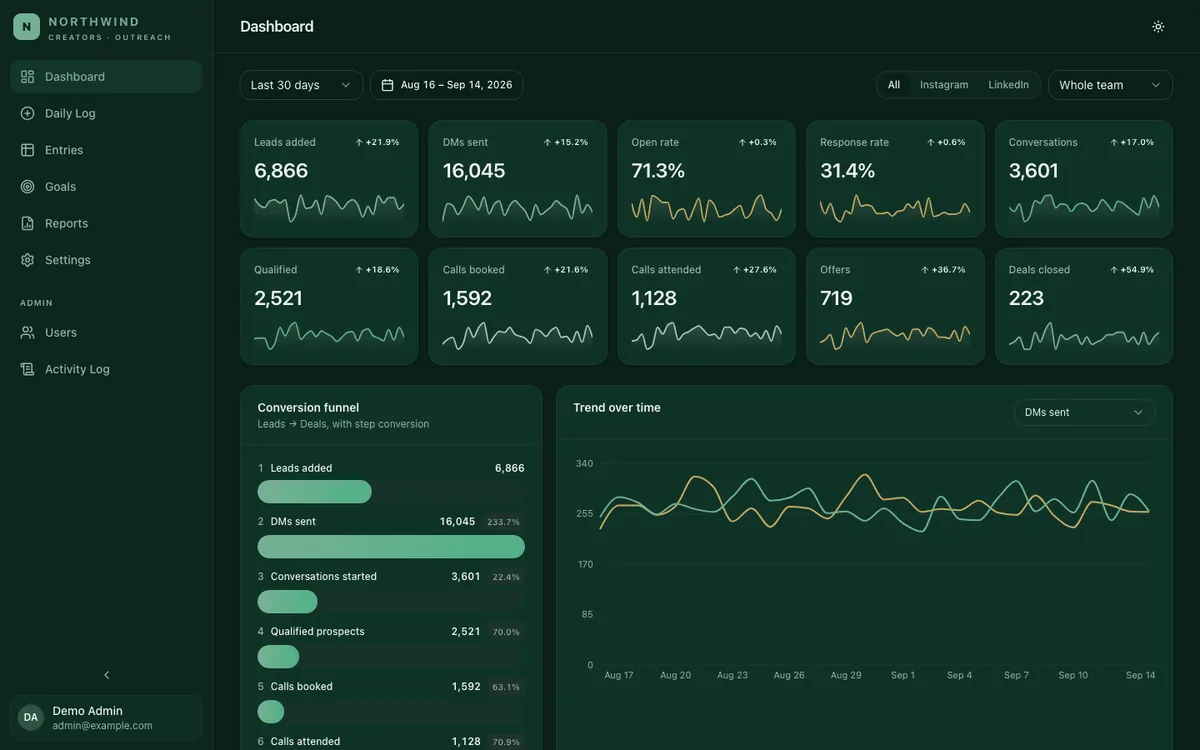Click the DMs sent funnel bar
The image size is (1200, 750).
point(391,547)
